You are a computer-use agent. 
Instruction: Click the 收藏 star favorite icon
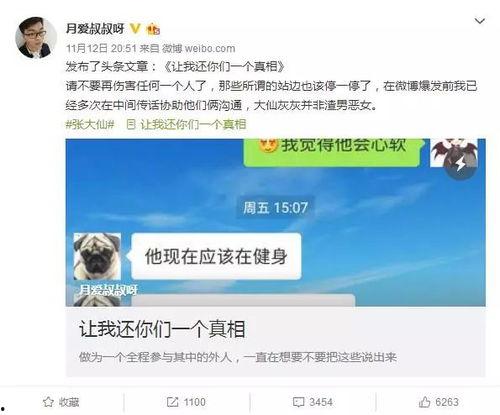click(48, 402)
